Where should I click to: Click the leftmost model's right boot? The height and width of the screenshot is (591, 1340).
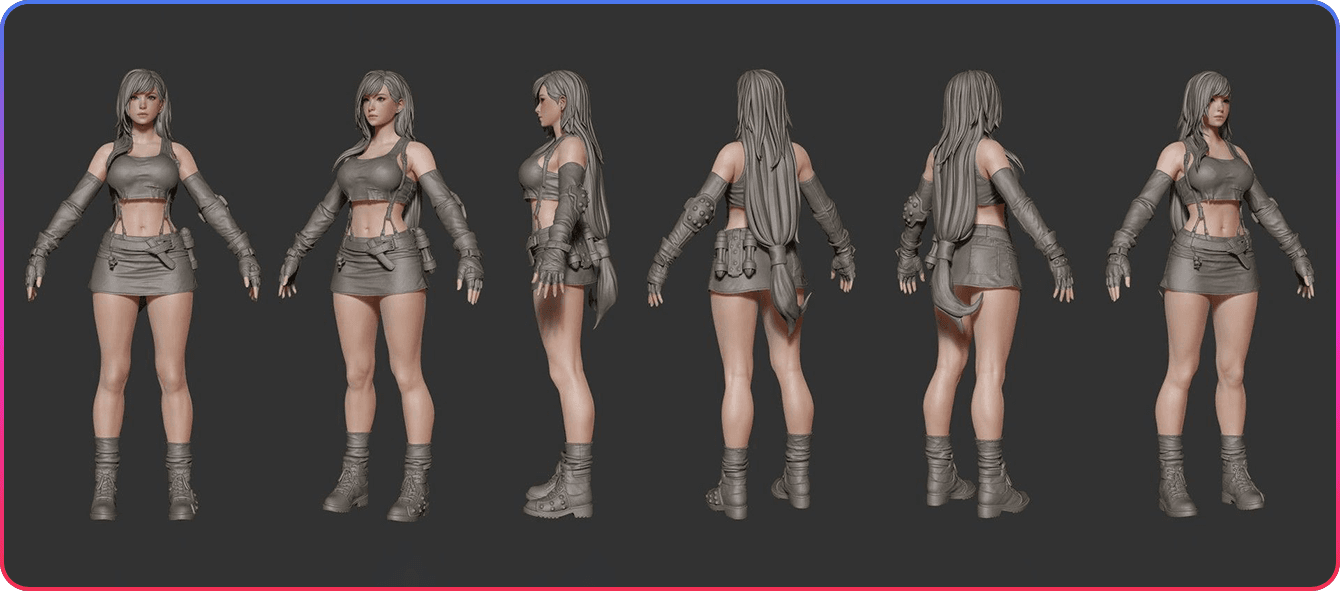click(105, 485)
